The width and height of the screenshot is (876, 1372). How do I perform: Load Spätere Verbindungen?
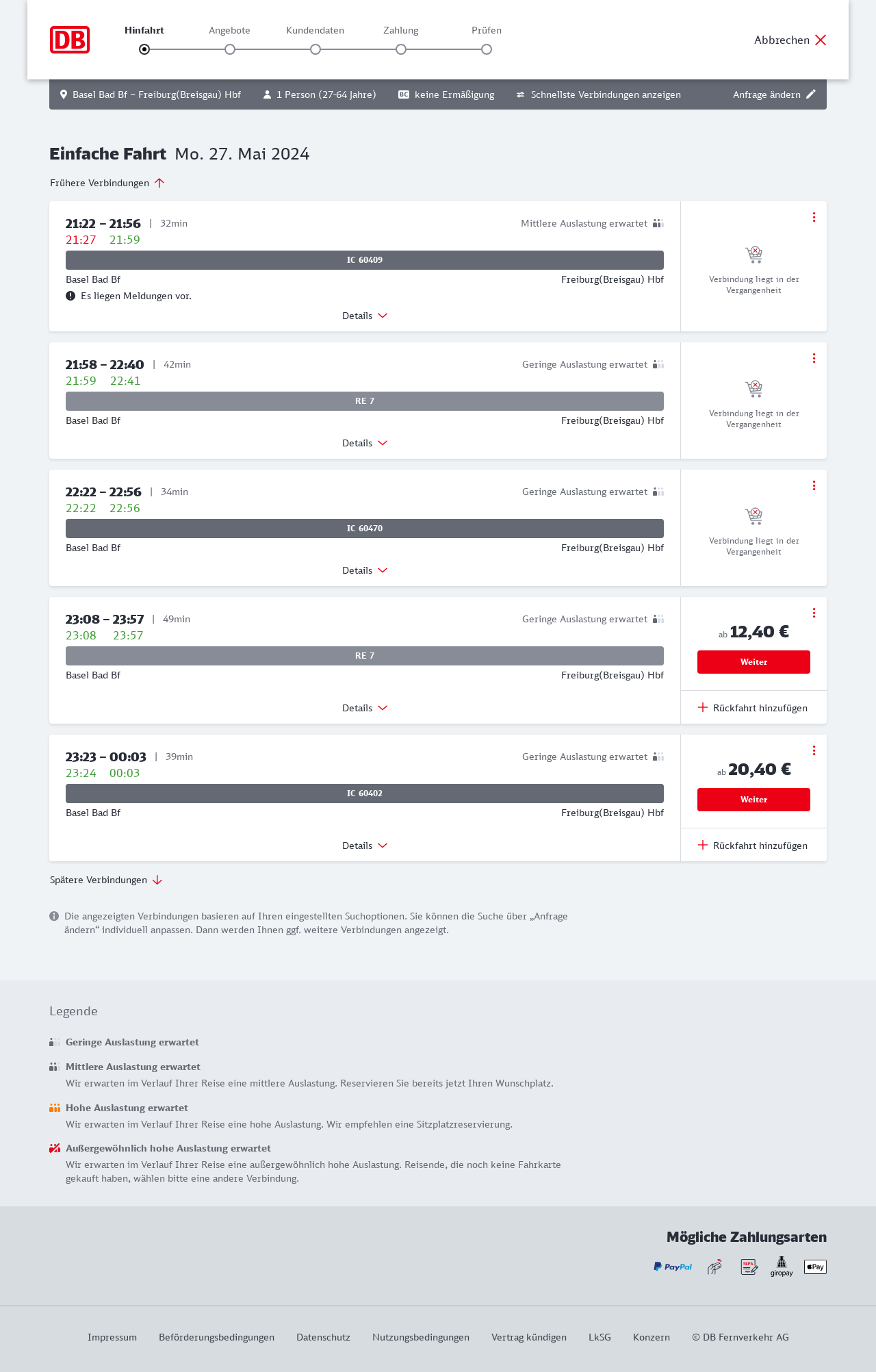(x=106, y=880)
